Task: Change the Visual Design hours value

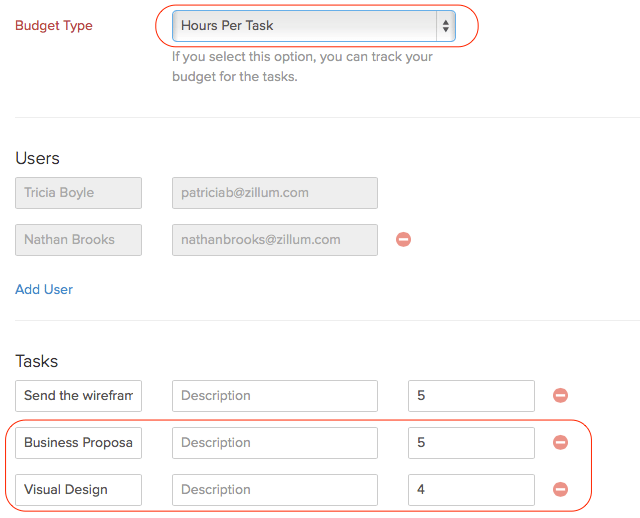Action: click(471, 490)
